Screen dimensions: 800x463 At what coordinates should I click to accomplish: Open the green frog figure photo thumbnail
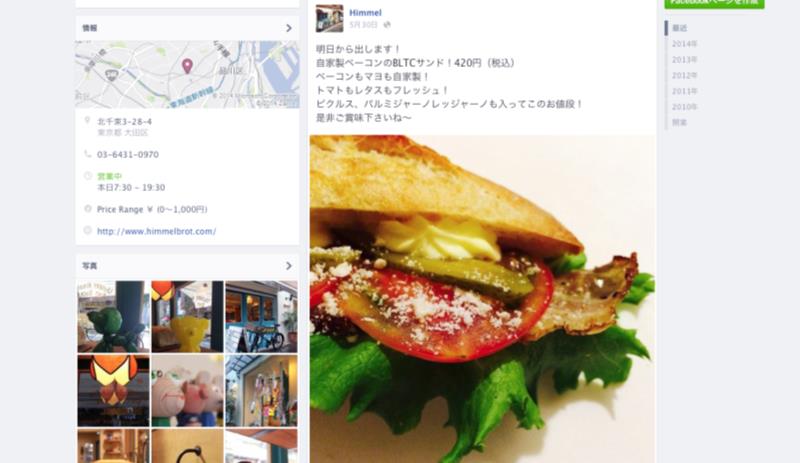pyautogui.click(x=113, y=316)
